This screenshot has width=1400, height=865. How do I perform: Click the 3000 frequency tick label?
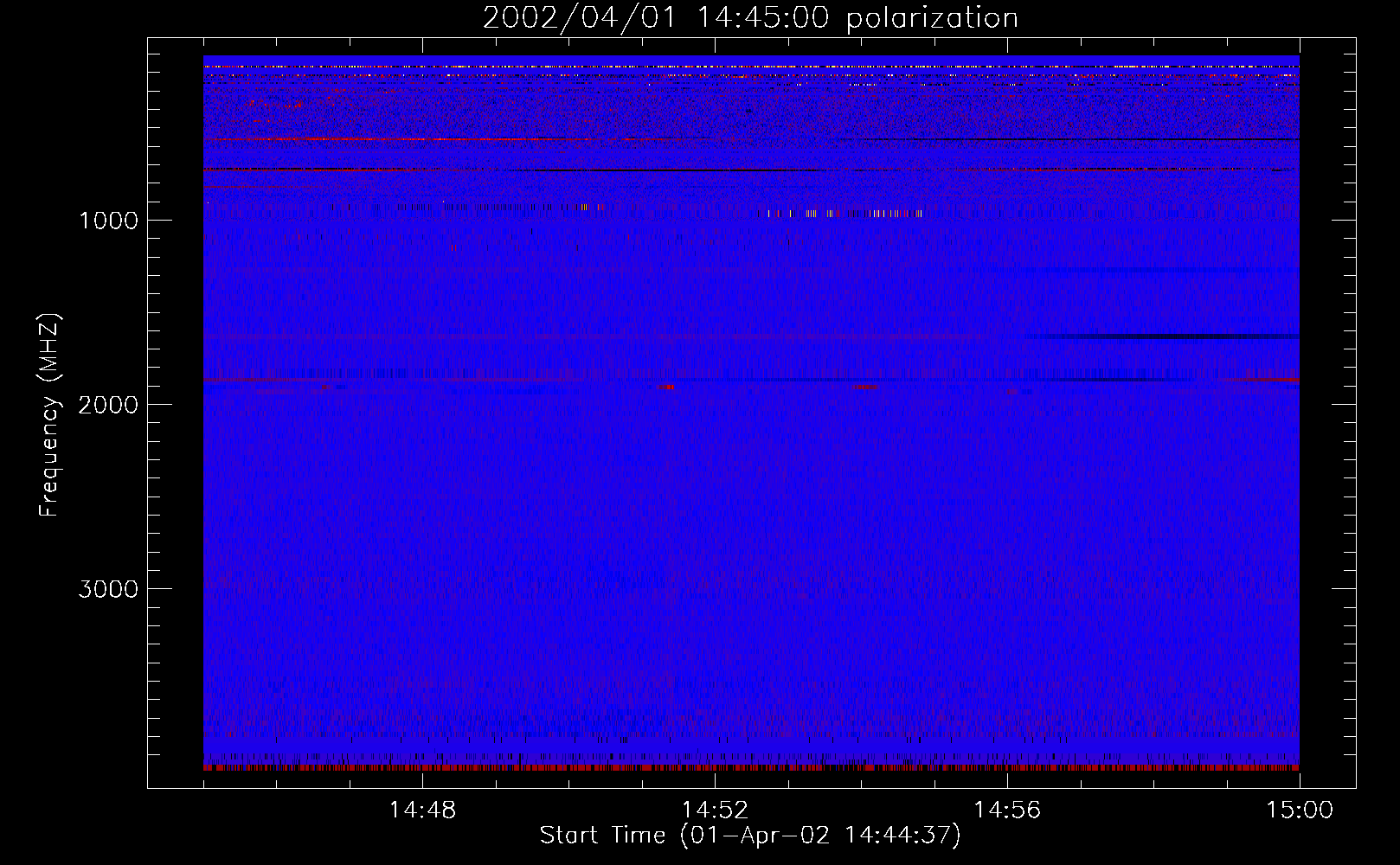(x=108, y=589)
